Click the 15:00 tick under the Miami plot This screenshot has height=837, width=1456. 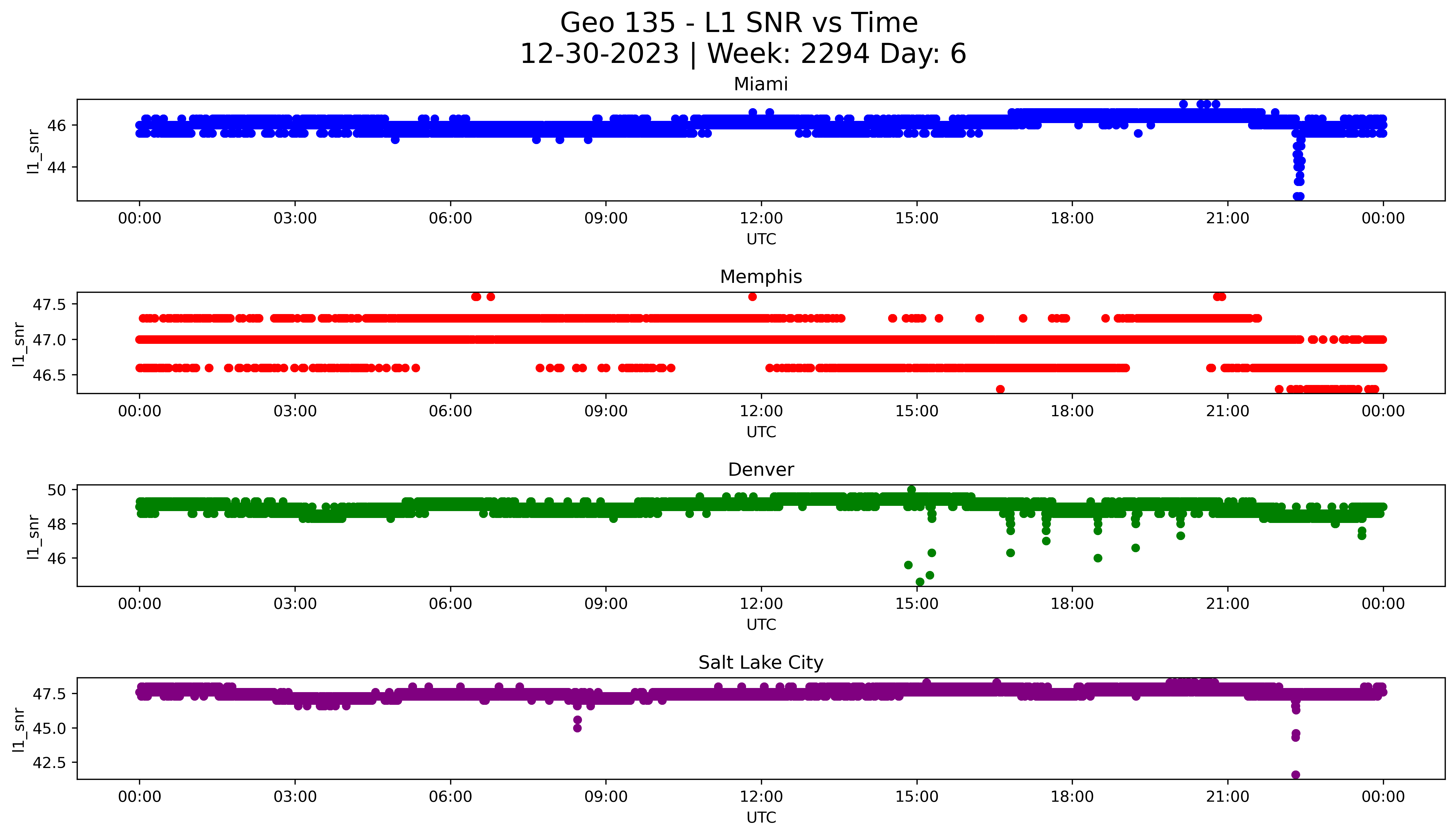click(917, 219)
